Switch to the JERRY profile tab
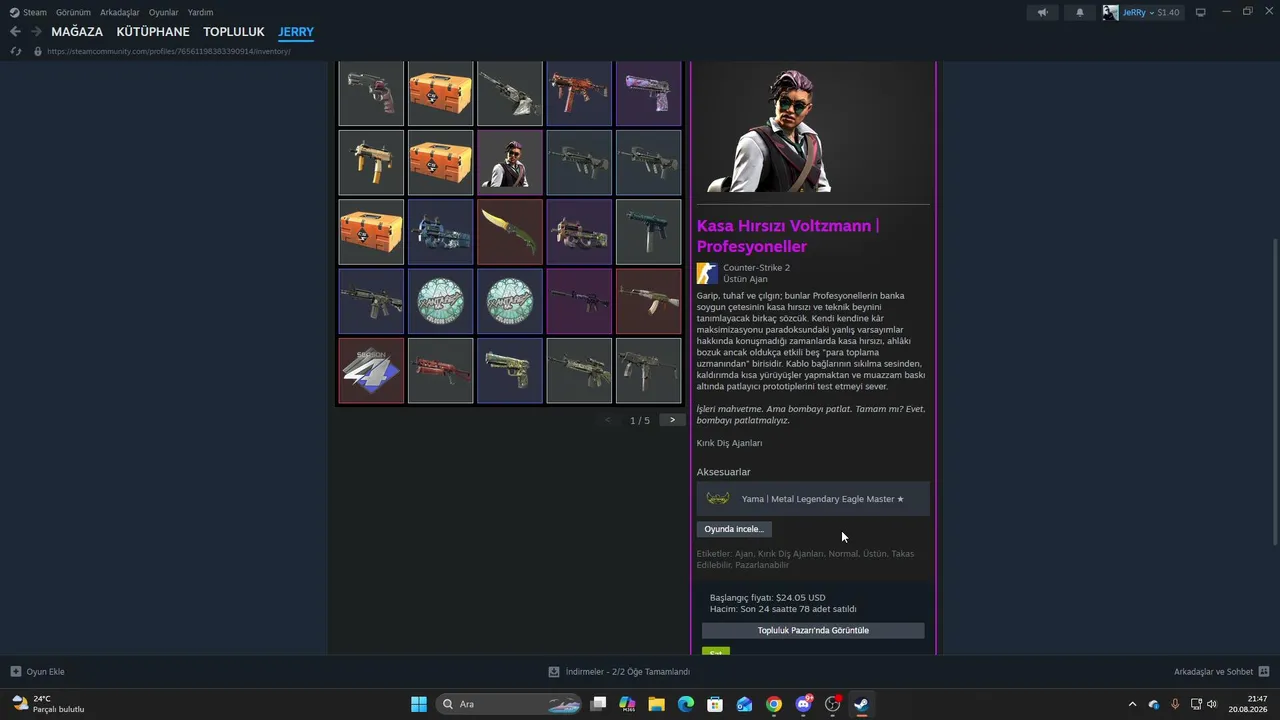Viewport: 1280px width, 720px height. tap(296, 32)
